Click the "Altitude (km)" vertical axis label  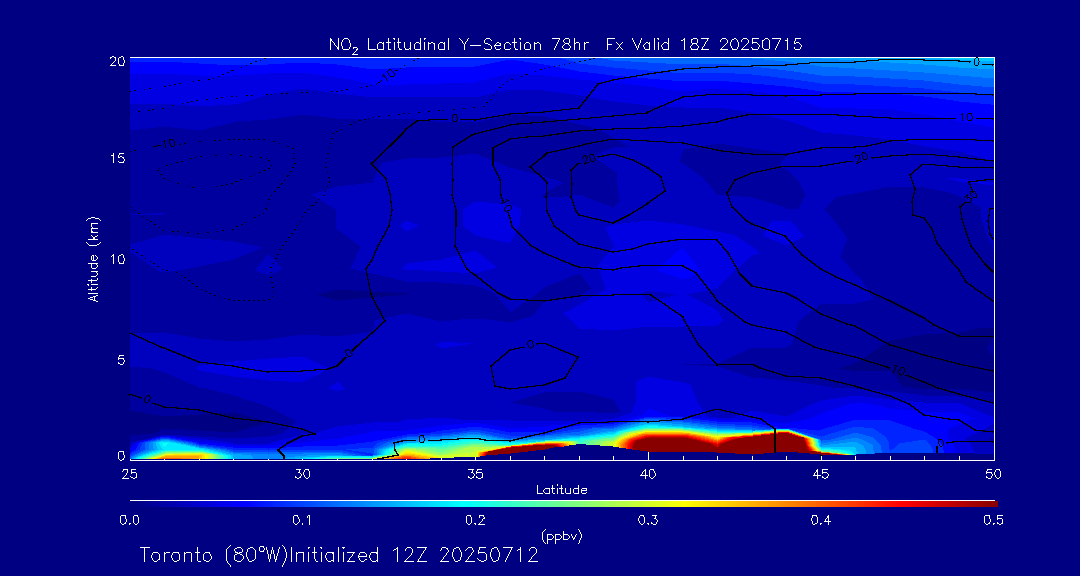click(x=93, y=258)
